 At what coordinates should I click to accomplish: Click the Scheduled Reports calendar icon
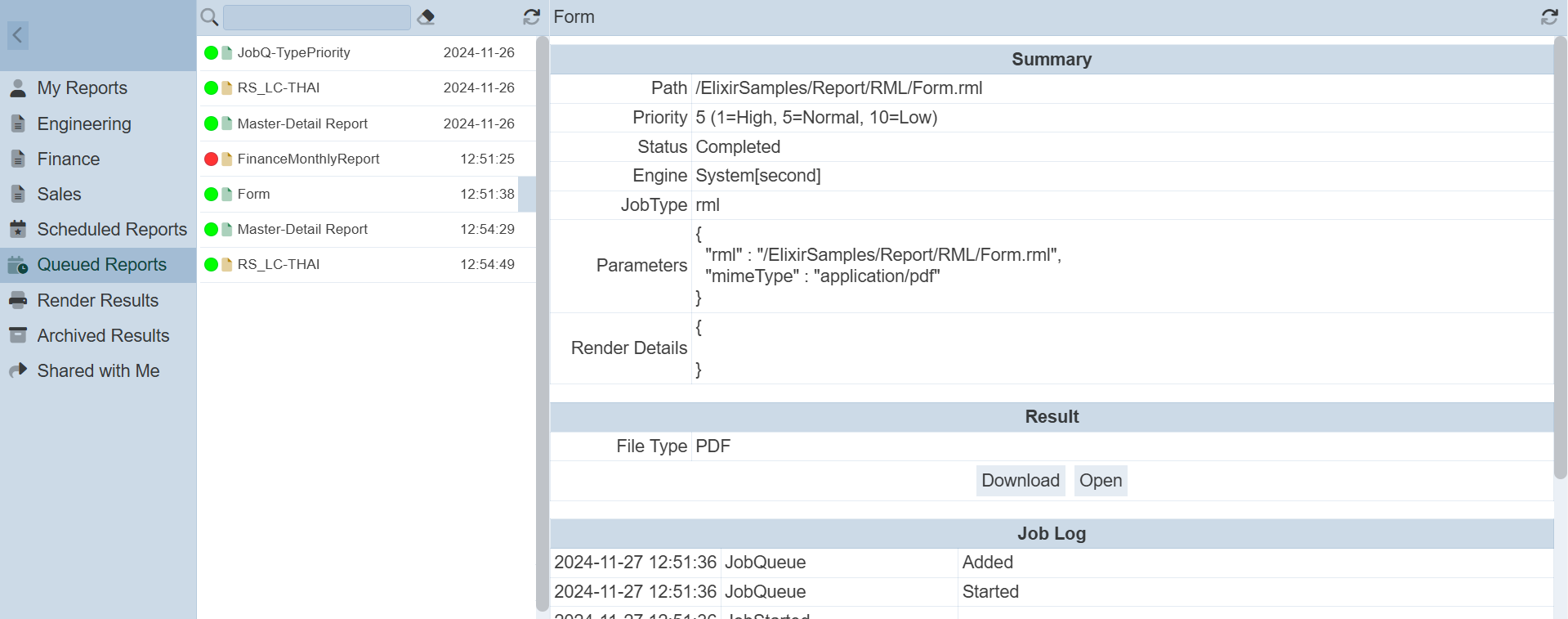pos(18,229)
